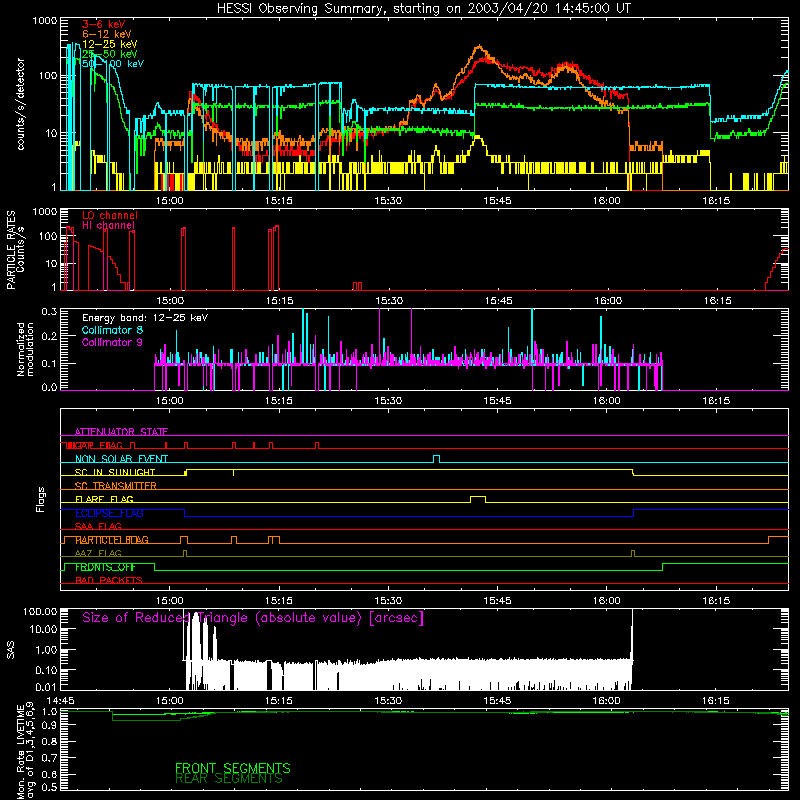800x800 pixels.
Task: Click the HESSI Observing Summary title
Action: [x=424, y=9]
